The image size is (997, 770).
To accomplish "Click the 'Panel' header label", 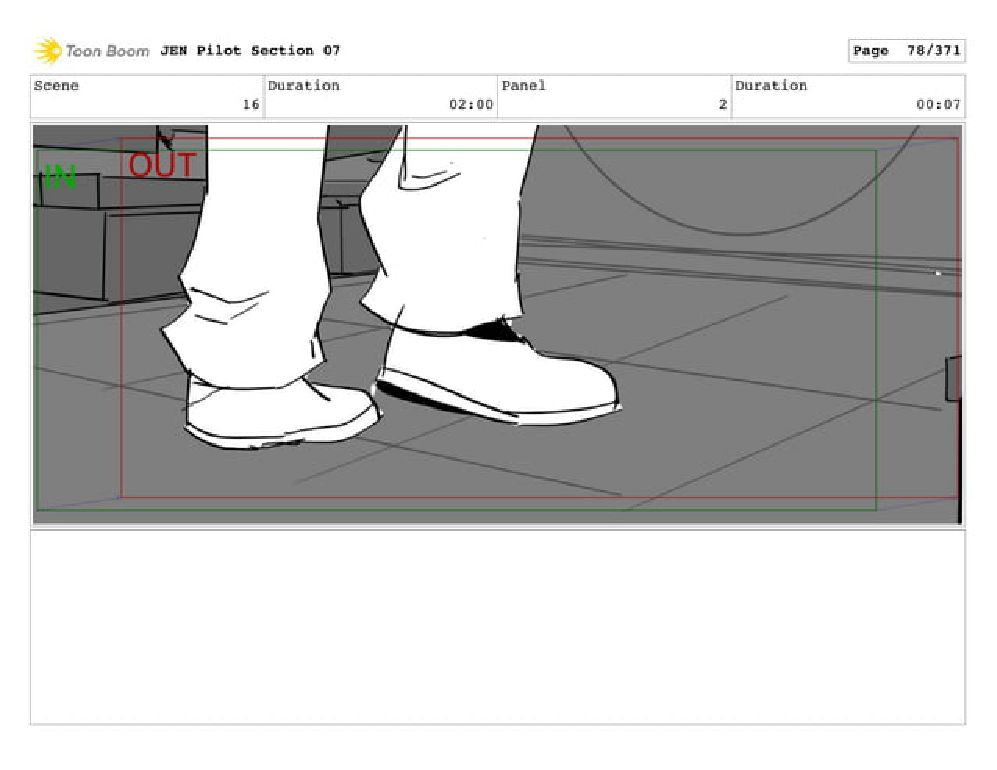I will click(524, 86).
